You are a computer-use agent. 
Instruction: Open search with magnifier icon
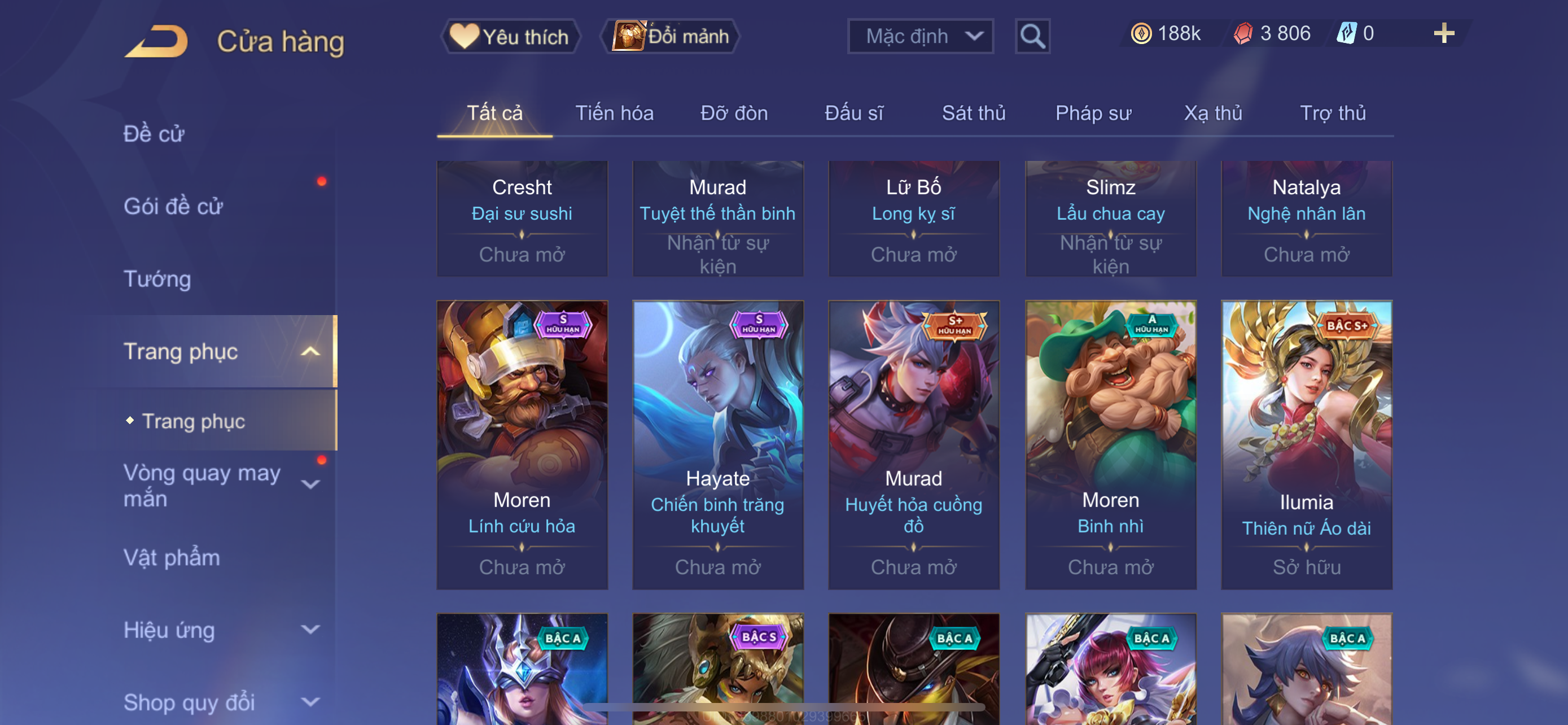tap(1032, 36)
